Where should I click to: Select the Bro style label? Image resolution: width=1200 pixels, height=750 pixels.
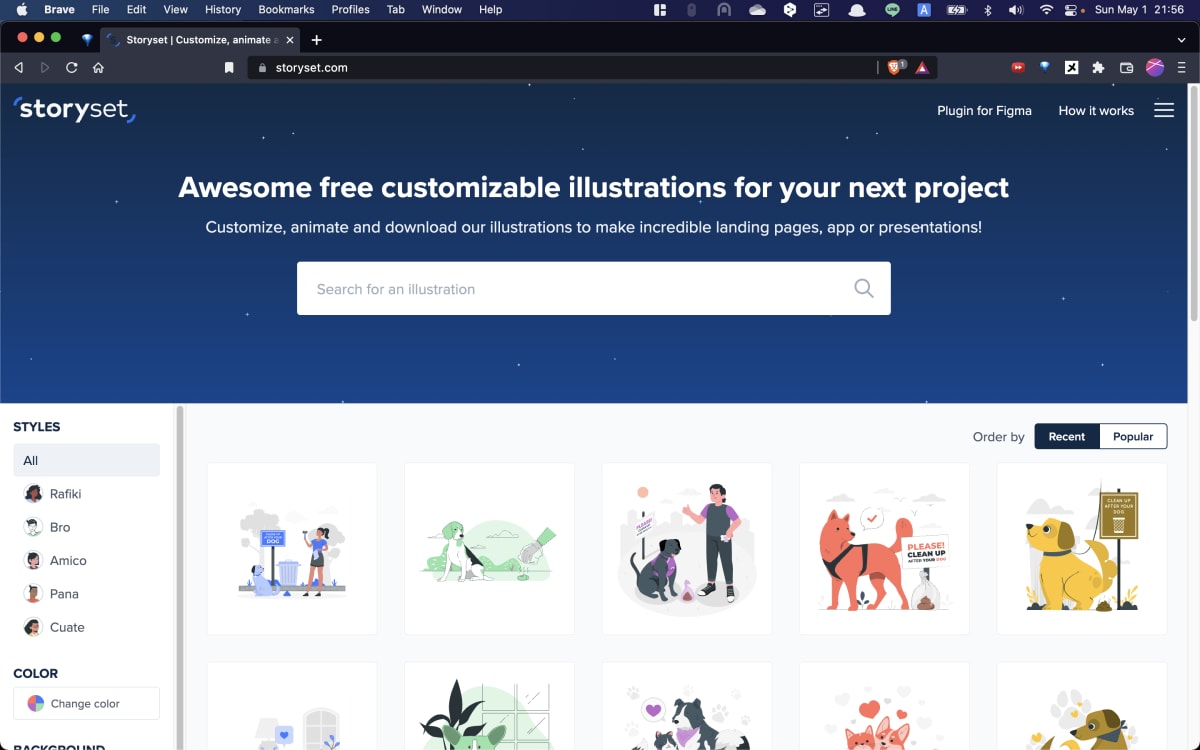(x=60, y=527)
